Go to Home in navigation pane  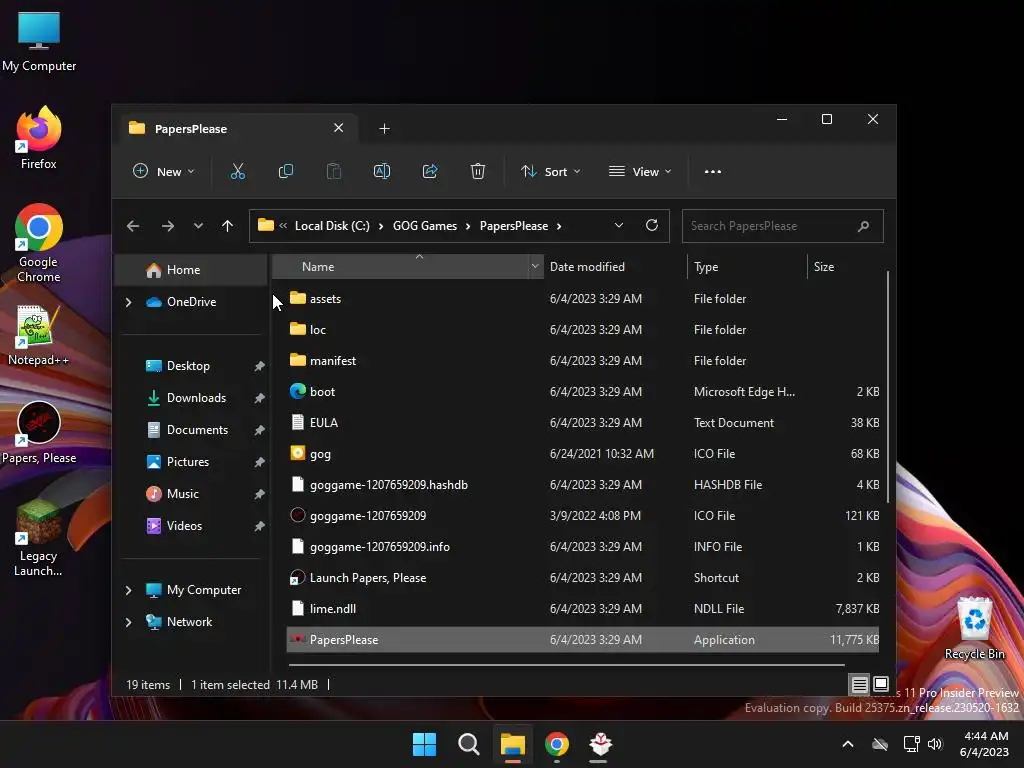click(191, 270)
